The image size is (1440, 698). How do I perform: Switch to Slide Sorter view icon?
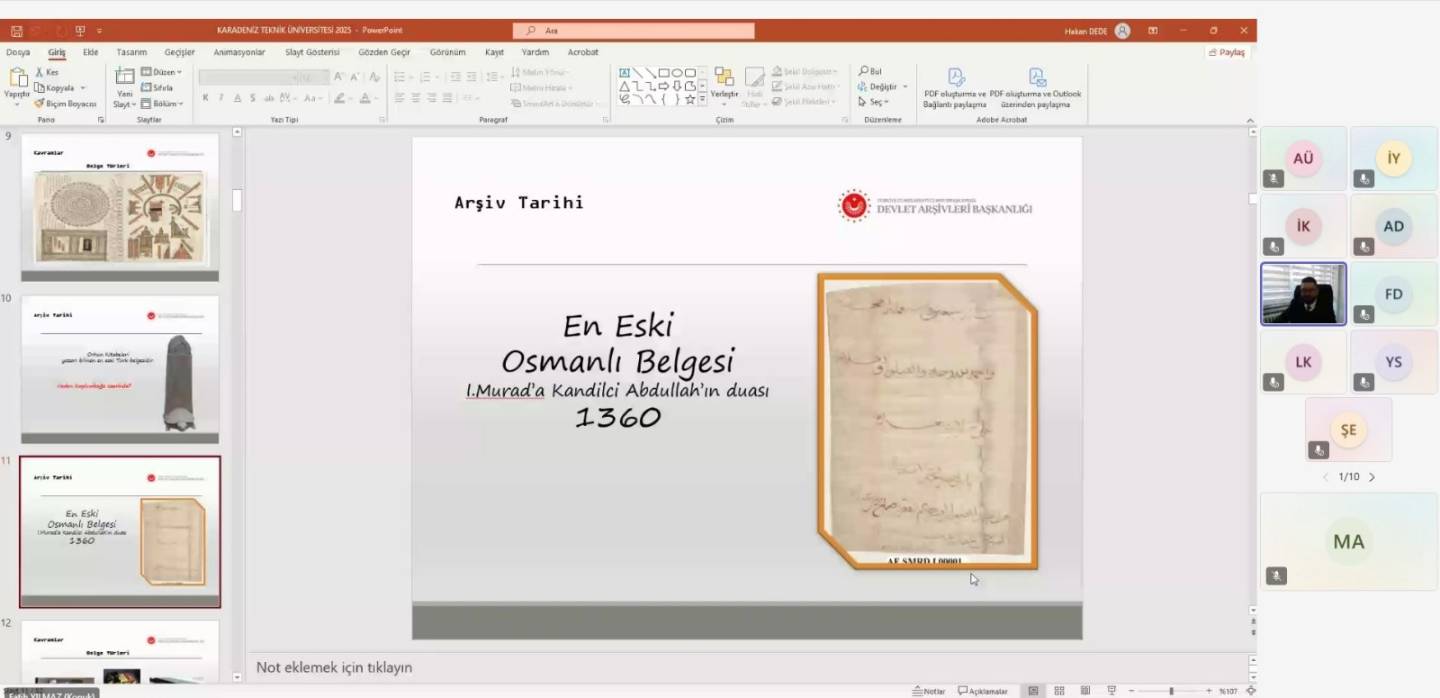point(1059,691)
